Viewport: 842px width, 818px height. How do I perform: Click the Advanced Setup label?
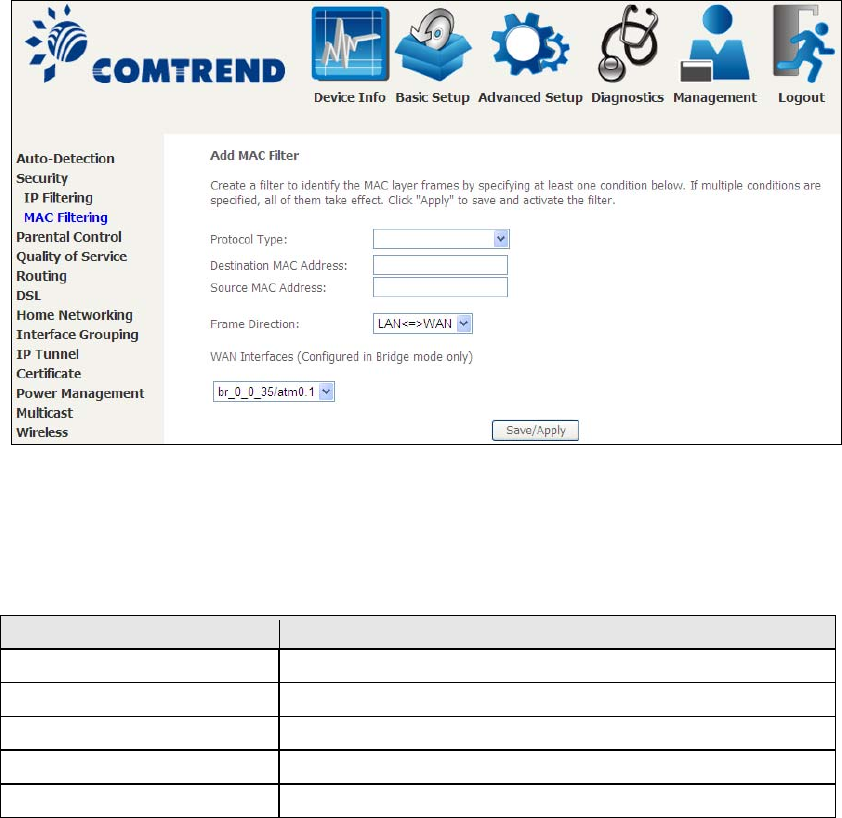(530, 98)
